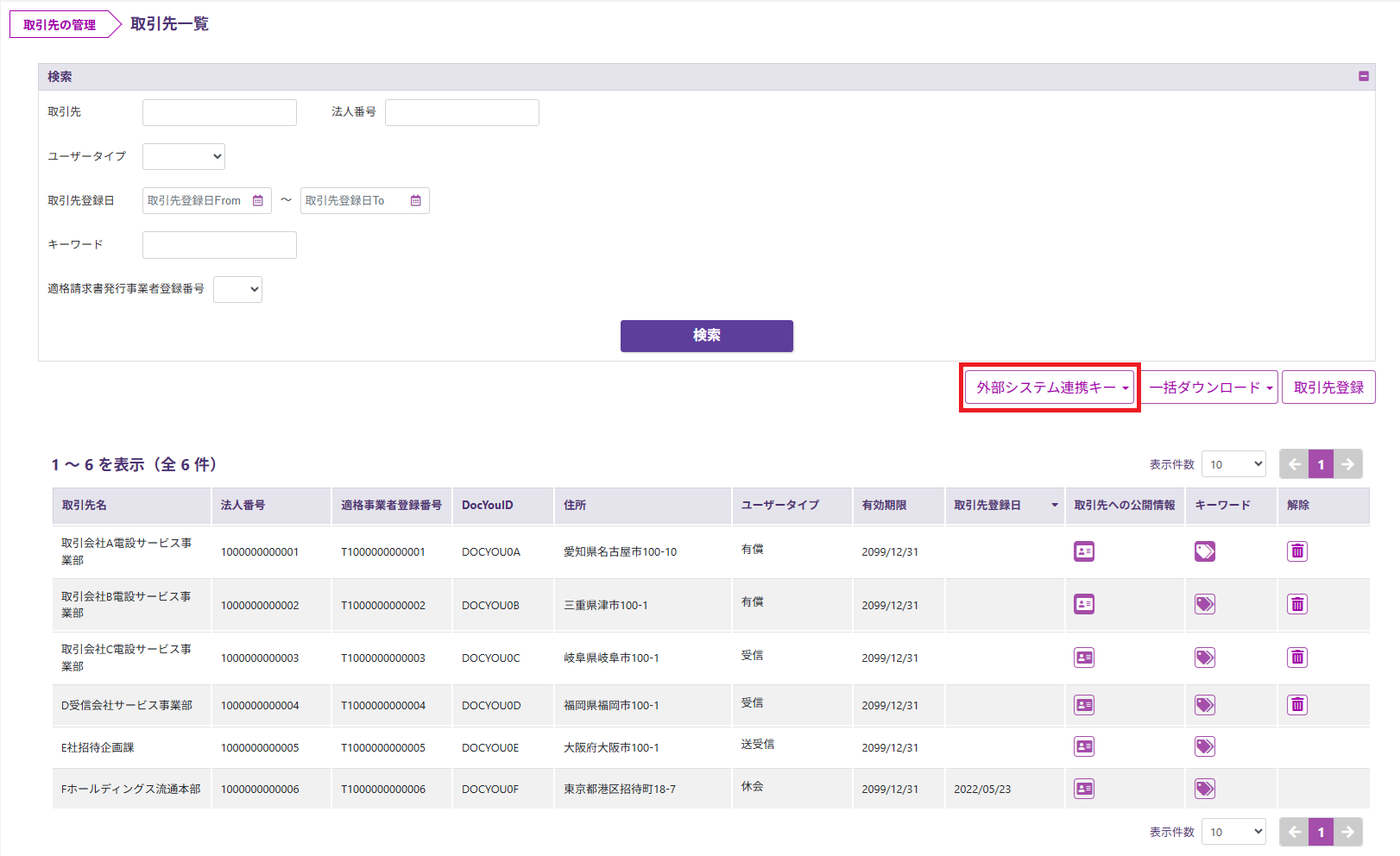Image resolution: width=1400 pixels, height=856 pixels.
Task: Delete 取引会社C電設サービス事業部 with trash icon
Action: [x=1297, y=658]
